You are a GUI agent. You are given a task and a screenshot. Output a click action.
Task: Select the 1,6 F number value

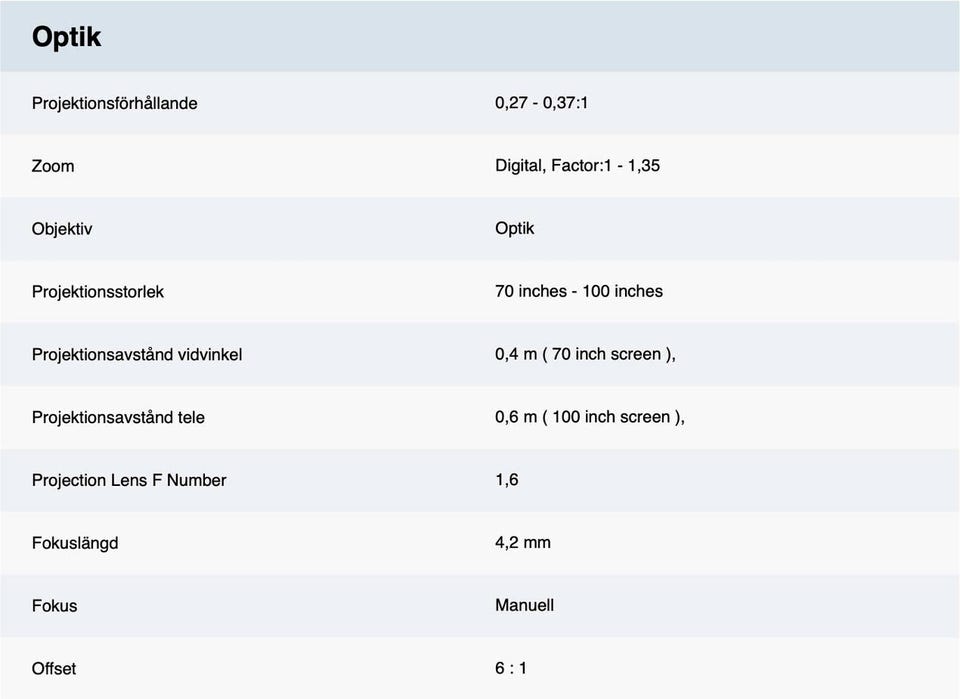pyautogui.click(x=506, y=480)
